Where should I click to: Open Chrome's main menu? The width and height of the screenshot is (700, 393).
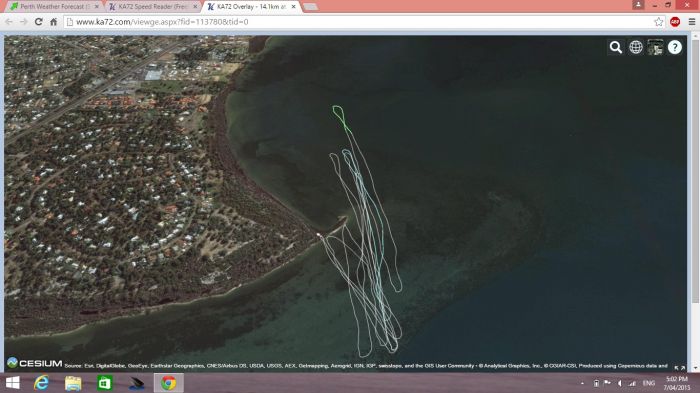click(x=692, y=22)
